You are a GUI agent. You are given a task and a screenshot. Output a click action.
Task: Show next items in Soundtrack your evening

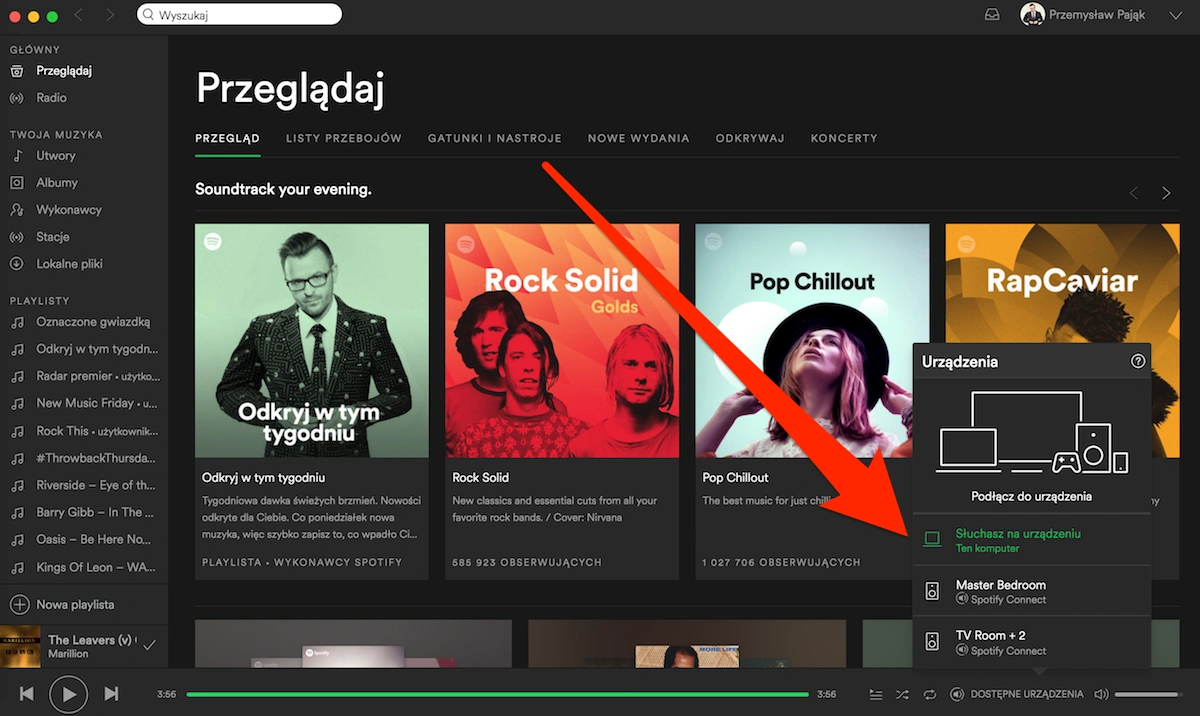click(1166, 192)
